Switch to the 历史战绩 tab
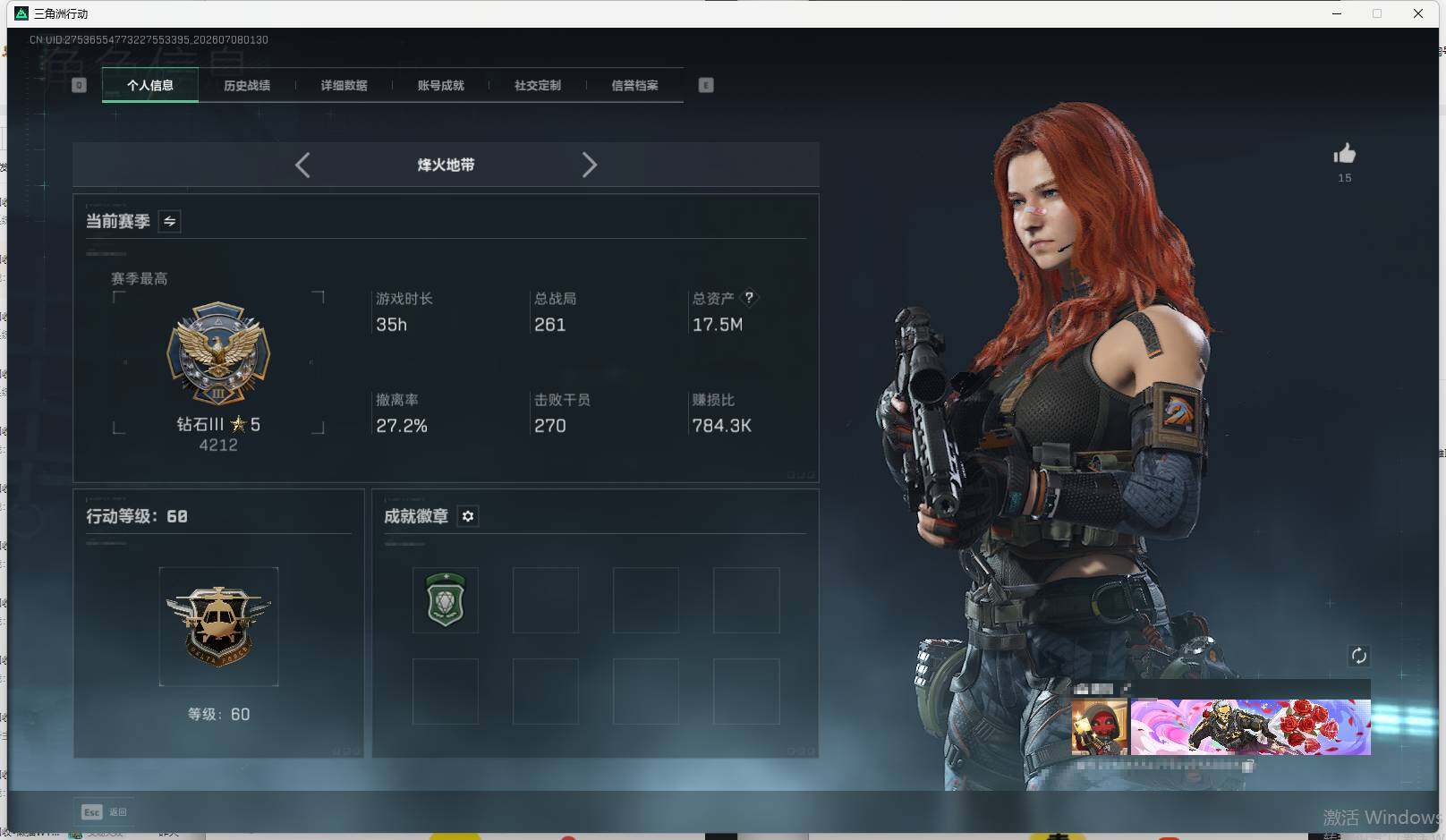Viewport: 1446px width, 840px height. pyautogui.click(x=247, y=86)
